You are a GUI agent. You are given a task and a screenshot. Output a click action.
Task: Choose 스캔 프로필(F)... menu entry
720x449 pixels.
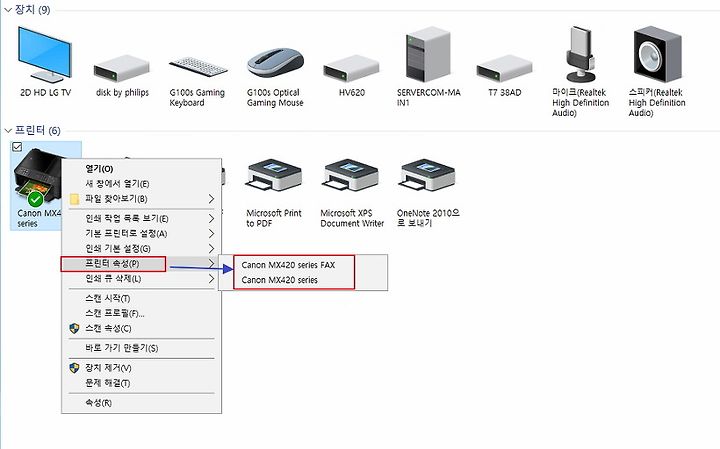(141, 314)
